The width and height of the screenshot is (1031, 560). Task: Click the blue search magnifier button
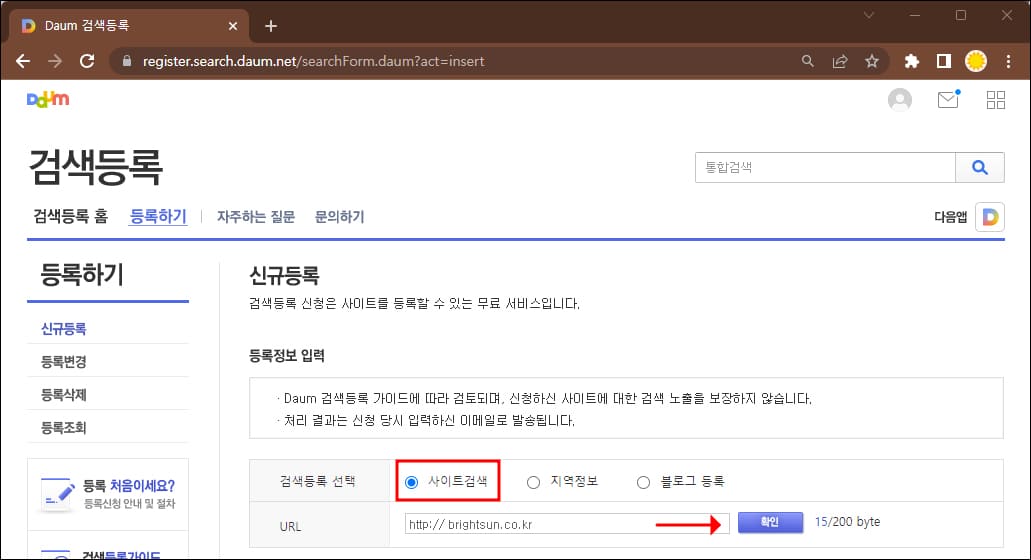tap(980, 168)
